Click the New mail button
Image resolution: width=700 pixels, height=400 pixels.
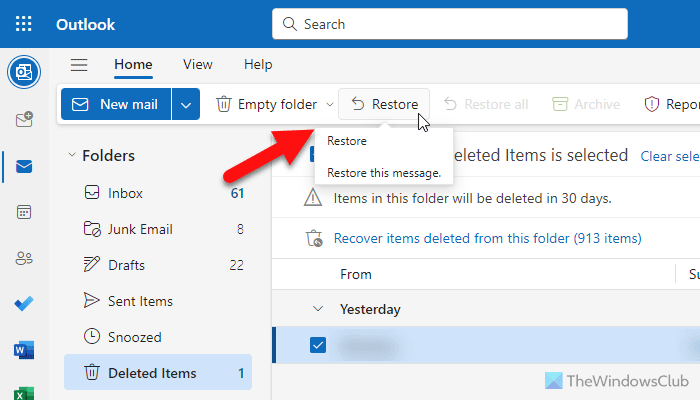[x=116, y=104]
